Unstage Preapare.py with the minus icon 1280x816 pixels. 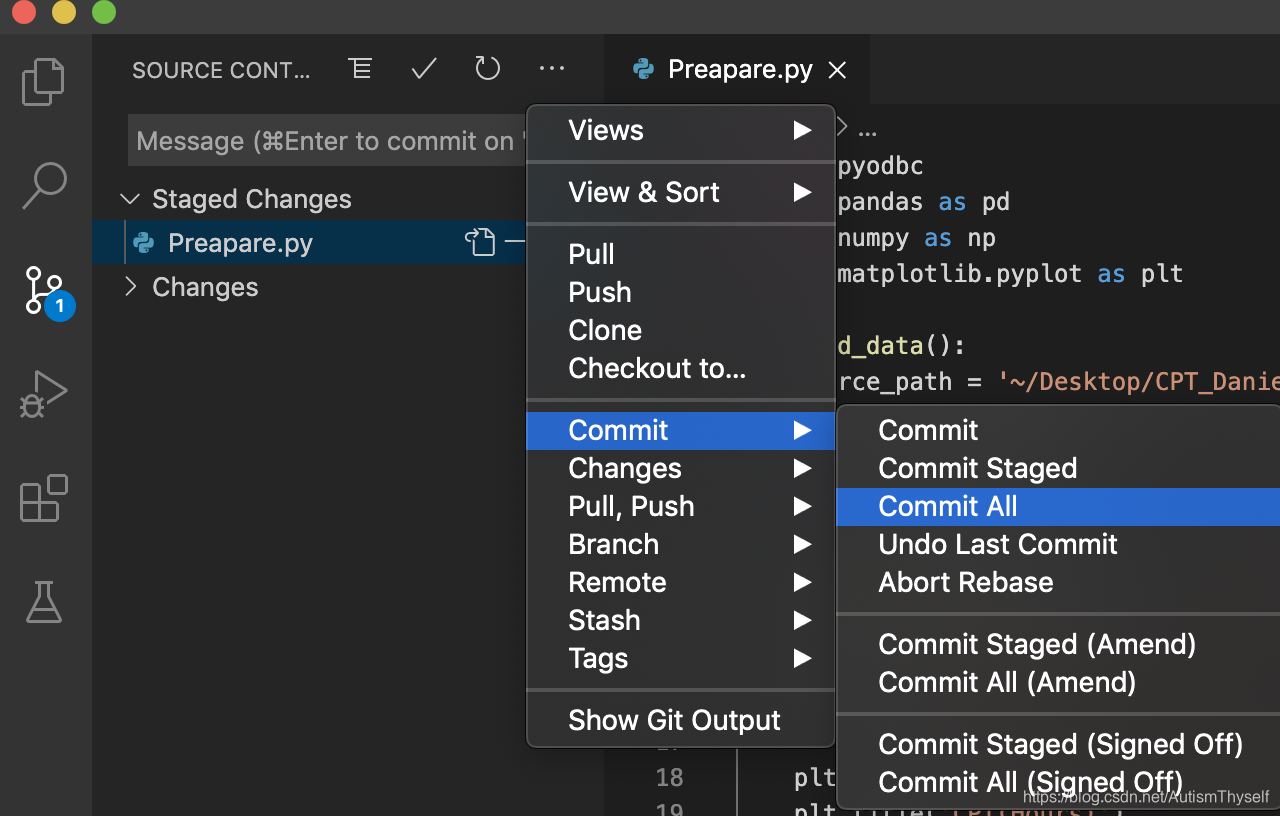[514, 242]
